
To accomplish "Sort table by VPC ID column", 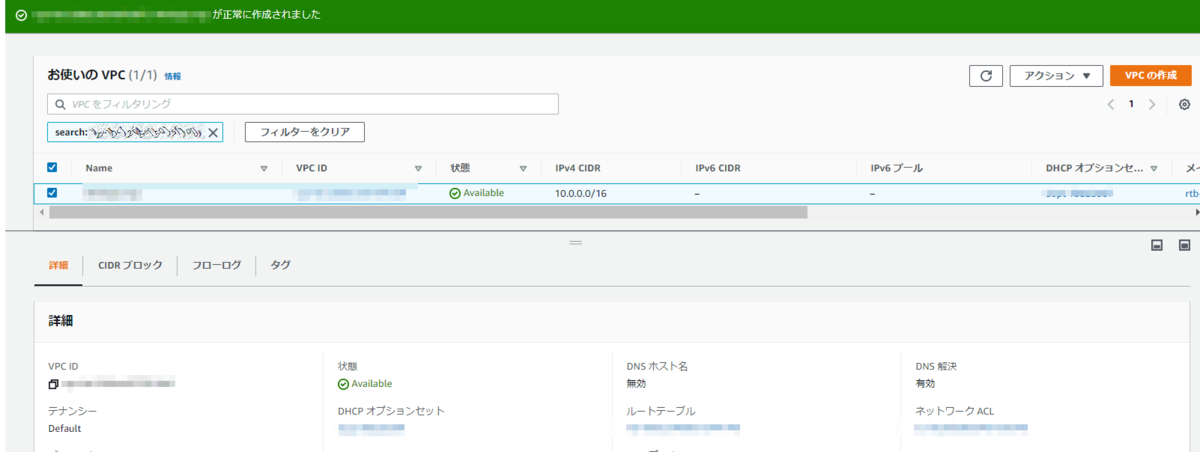I will pyautogui.click(x=418, y=169).
